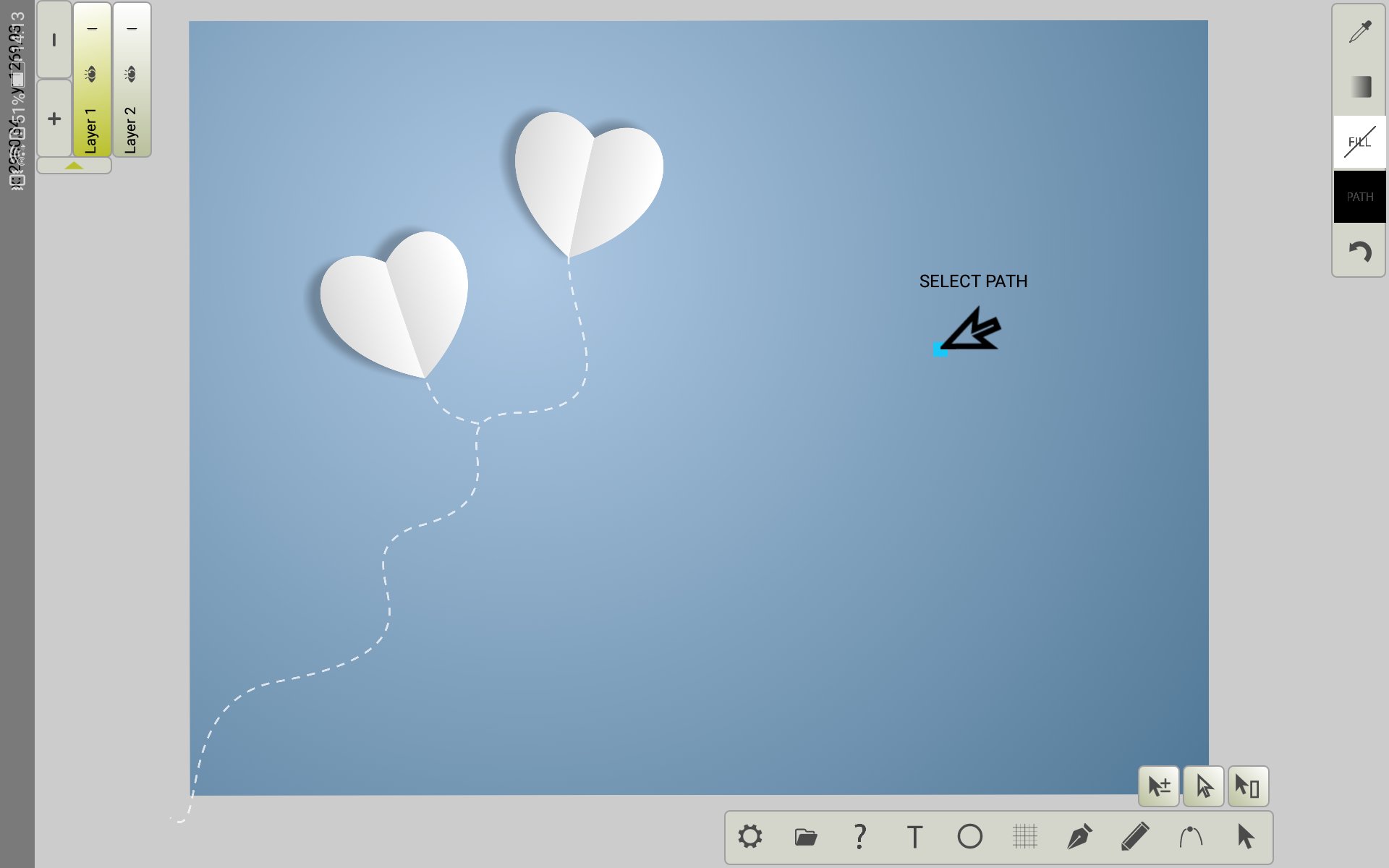This screenshot has width=1389, height=868.
Task: Switch to the FILL tab
Action: pyautogui.click(x=1359, y=142)
